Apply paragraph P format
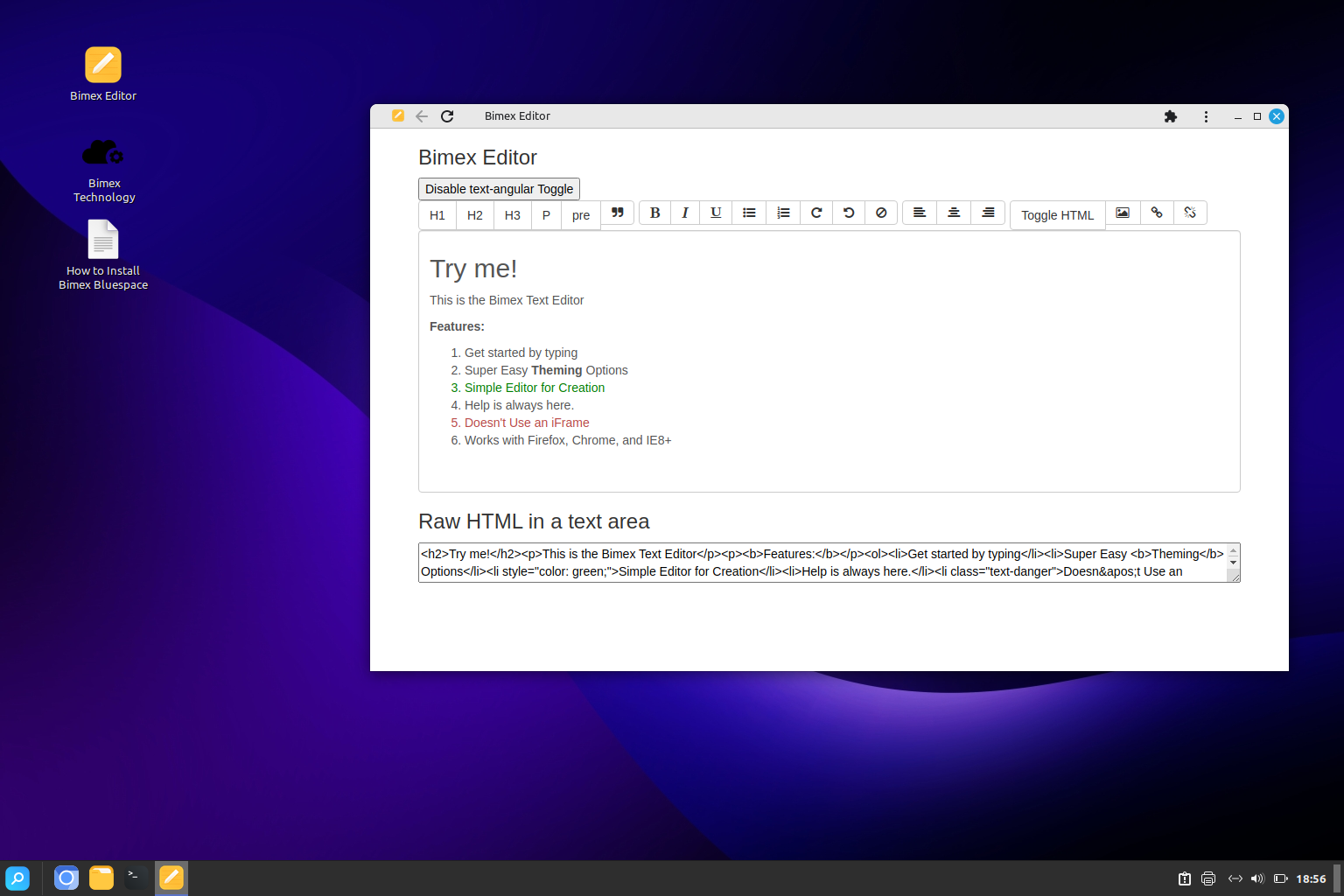Screen dimensions: 1344x896 pyautogui.click(x=546, y=215)
